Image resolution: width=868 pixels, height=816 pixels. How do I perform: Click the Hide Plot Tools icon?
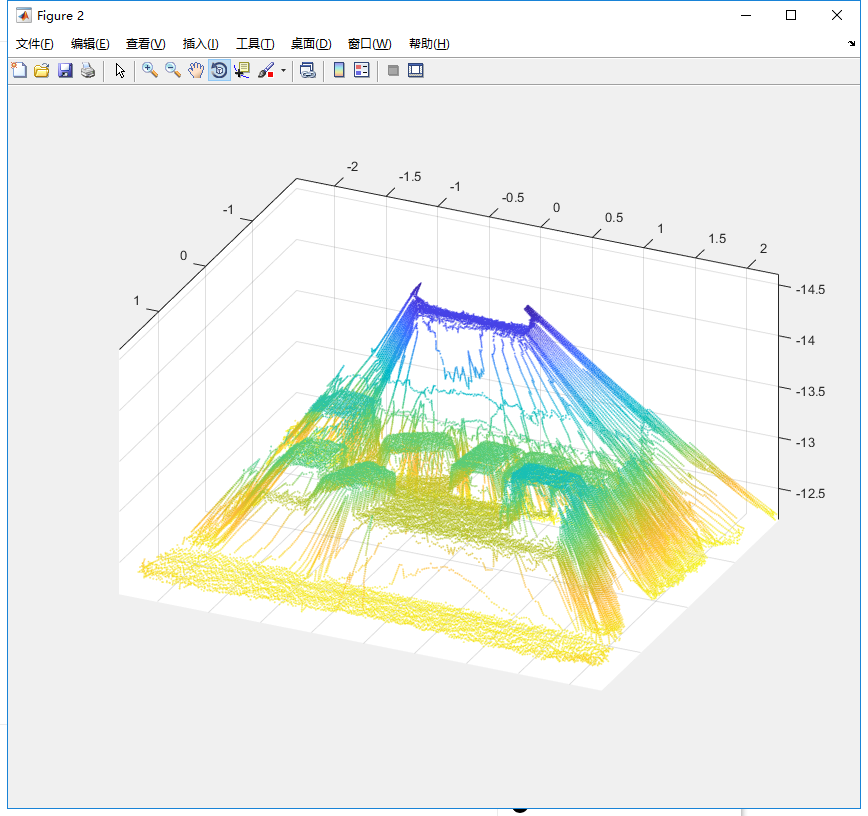(x=393, y=70)
